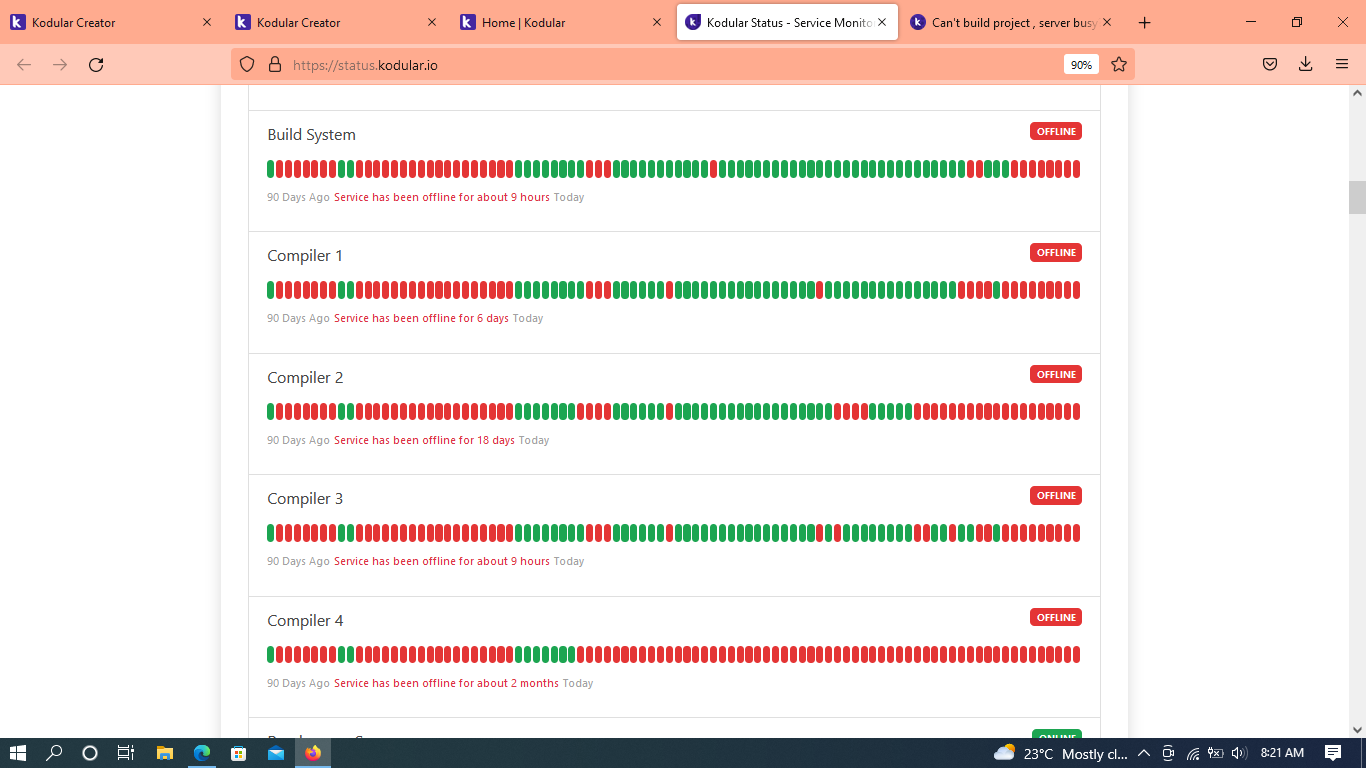Reload the page with the refresh icon

(96, 65)
